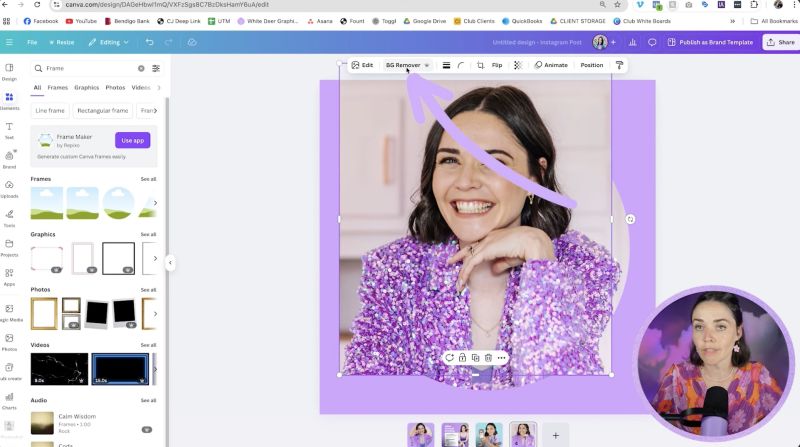Show more Frames results arrow

[x=155, y=203]
